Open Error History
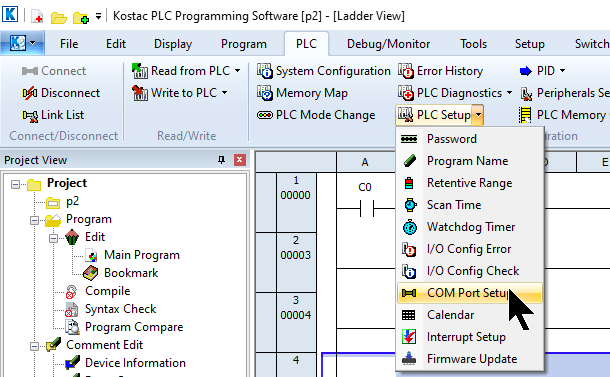Image resolution: width=610 pixels, height=377 pixels. (440, 71)
